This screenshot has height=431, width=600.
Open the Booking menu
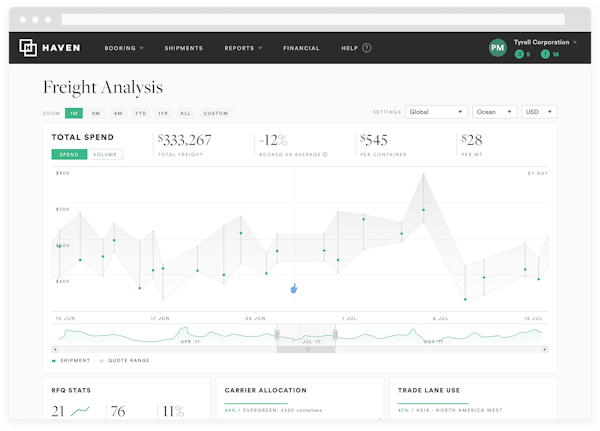tap(124, 48)
